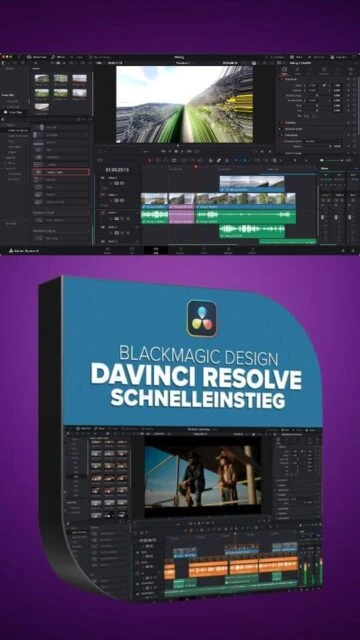Click the home icon in bottom bar
This screenshot has height=640, width=360.
342,251
